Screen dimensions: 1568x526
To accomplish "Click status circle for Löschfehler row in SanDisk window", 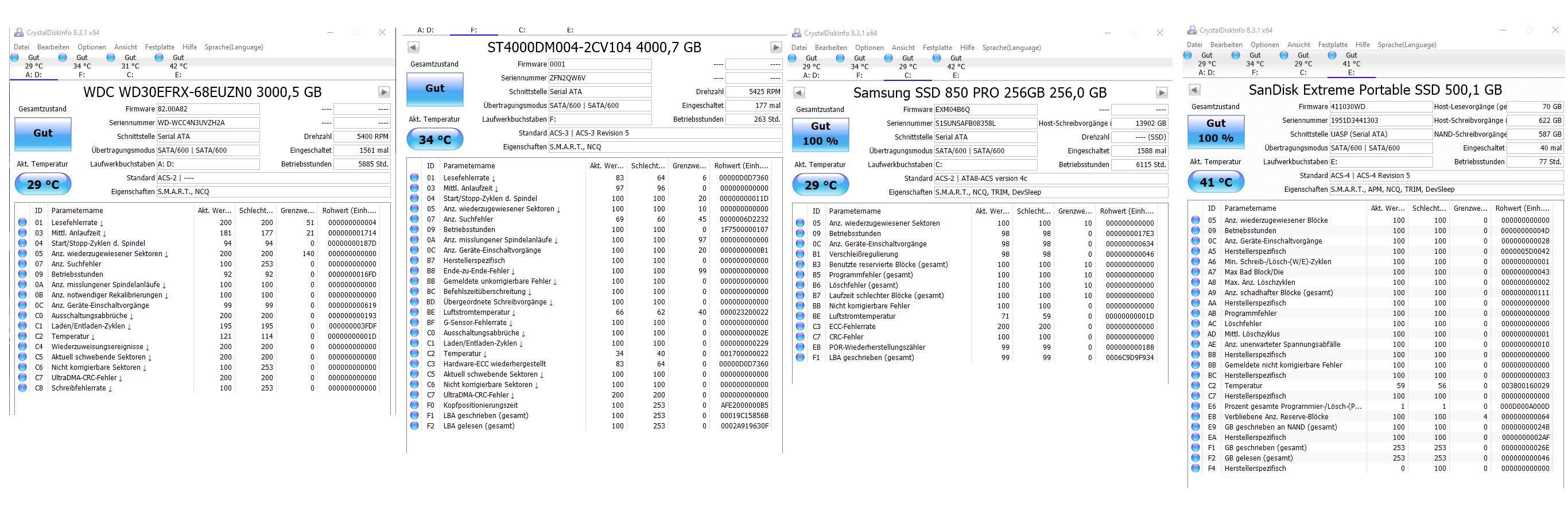I will (x=1196, y=324).
